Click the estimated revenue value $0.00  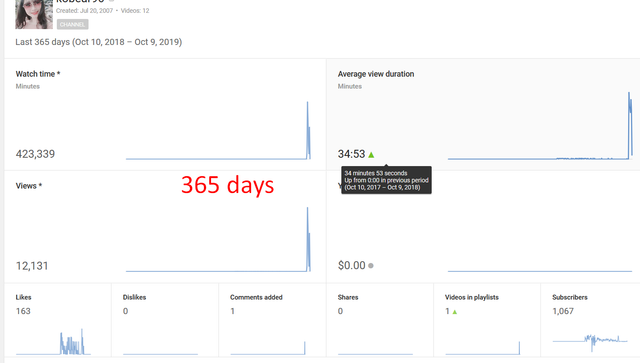point(351,265)
